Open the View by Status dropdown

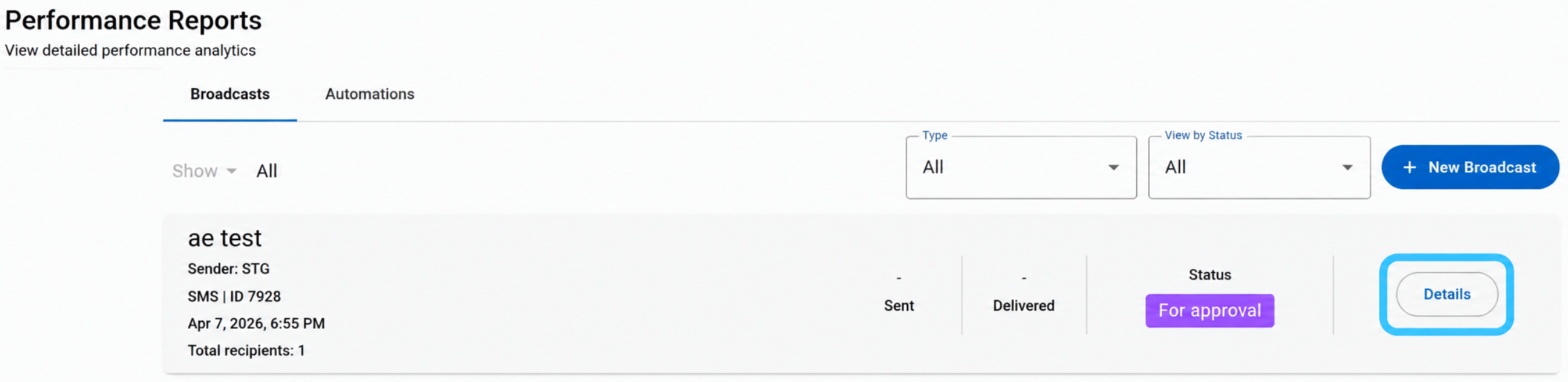[1259, 167]
